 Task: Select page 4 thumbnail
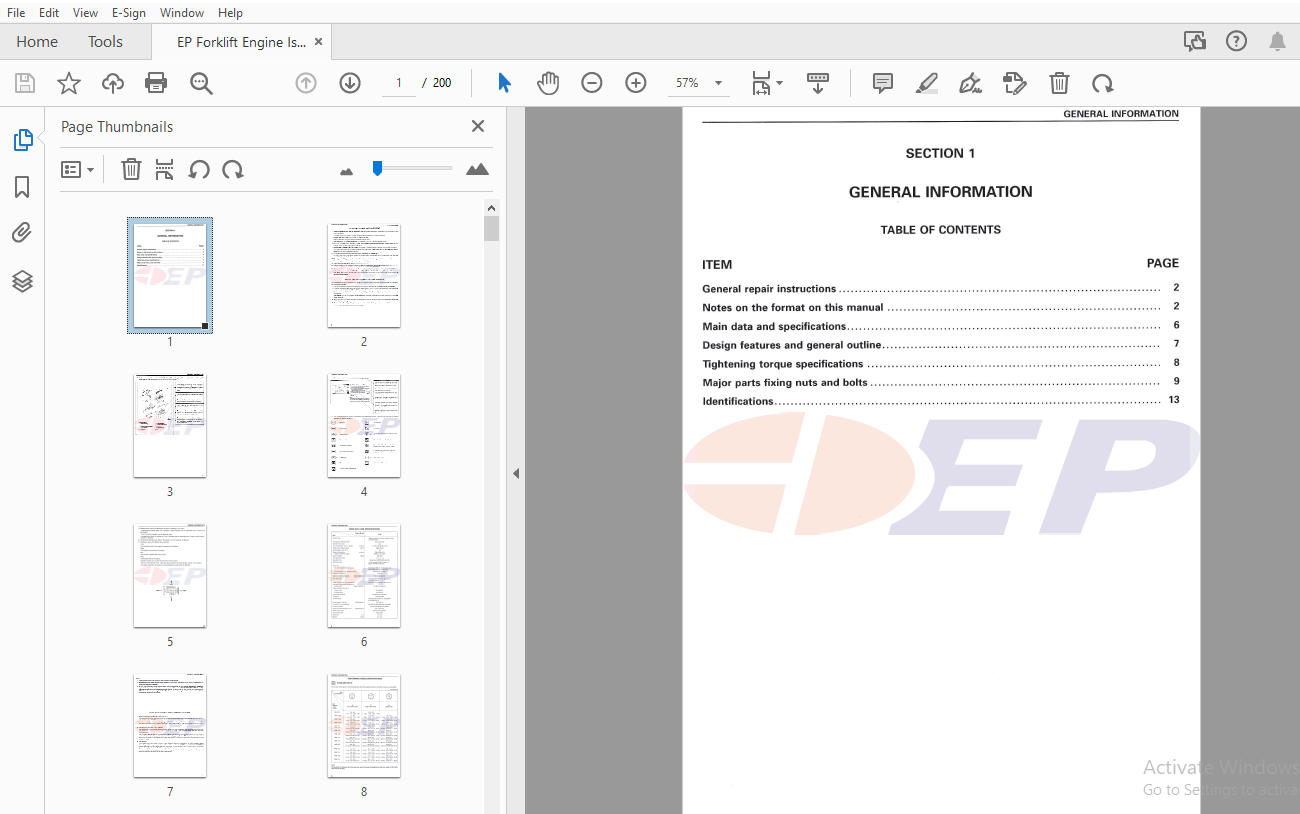coord(364,426)
